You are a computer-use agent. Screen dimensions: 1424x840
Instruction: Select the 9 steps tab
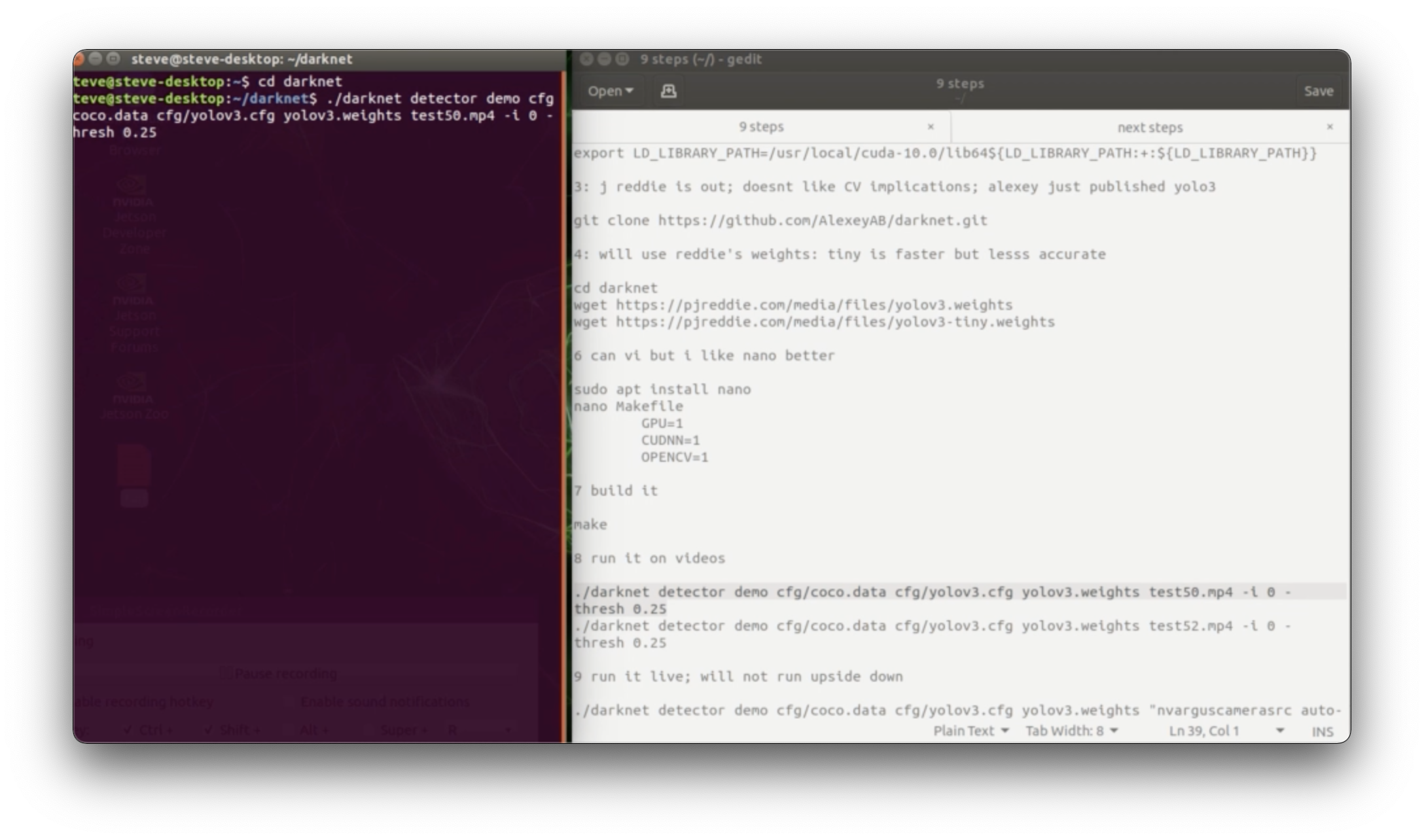tap(762, 126)
